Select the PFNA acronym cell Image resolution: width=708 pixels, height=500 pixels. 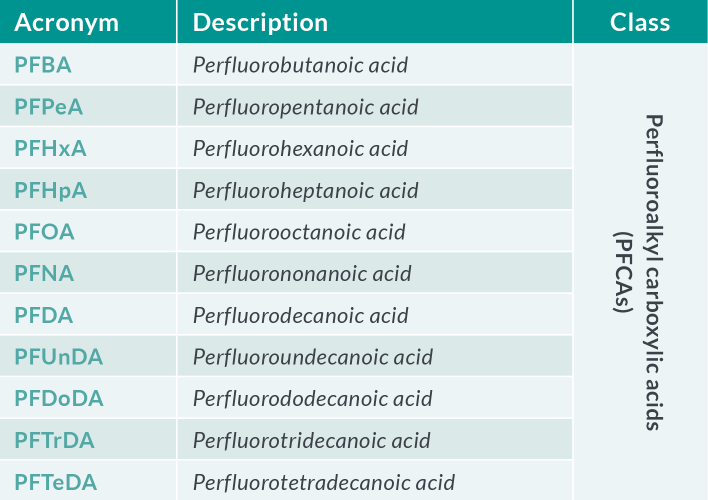coord(88,273)
